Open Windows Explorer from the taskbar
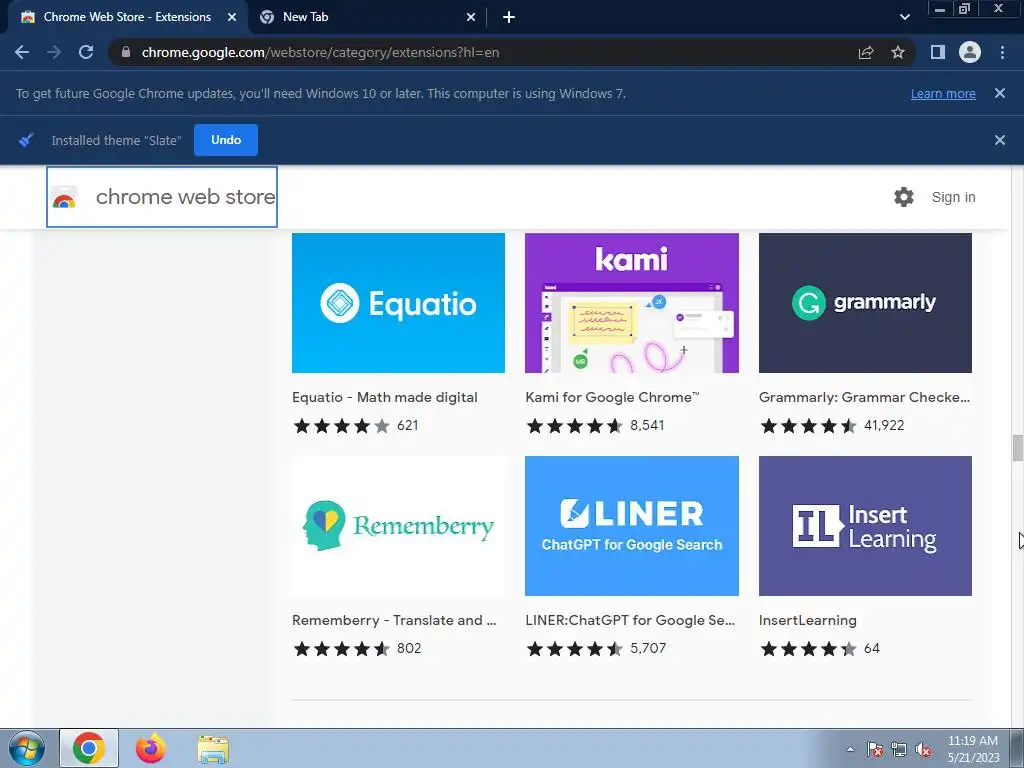Image resolution: width=1024 pixels, height=768 pixels. click(213, 749)
